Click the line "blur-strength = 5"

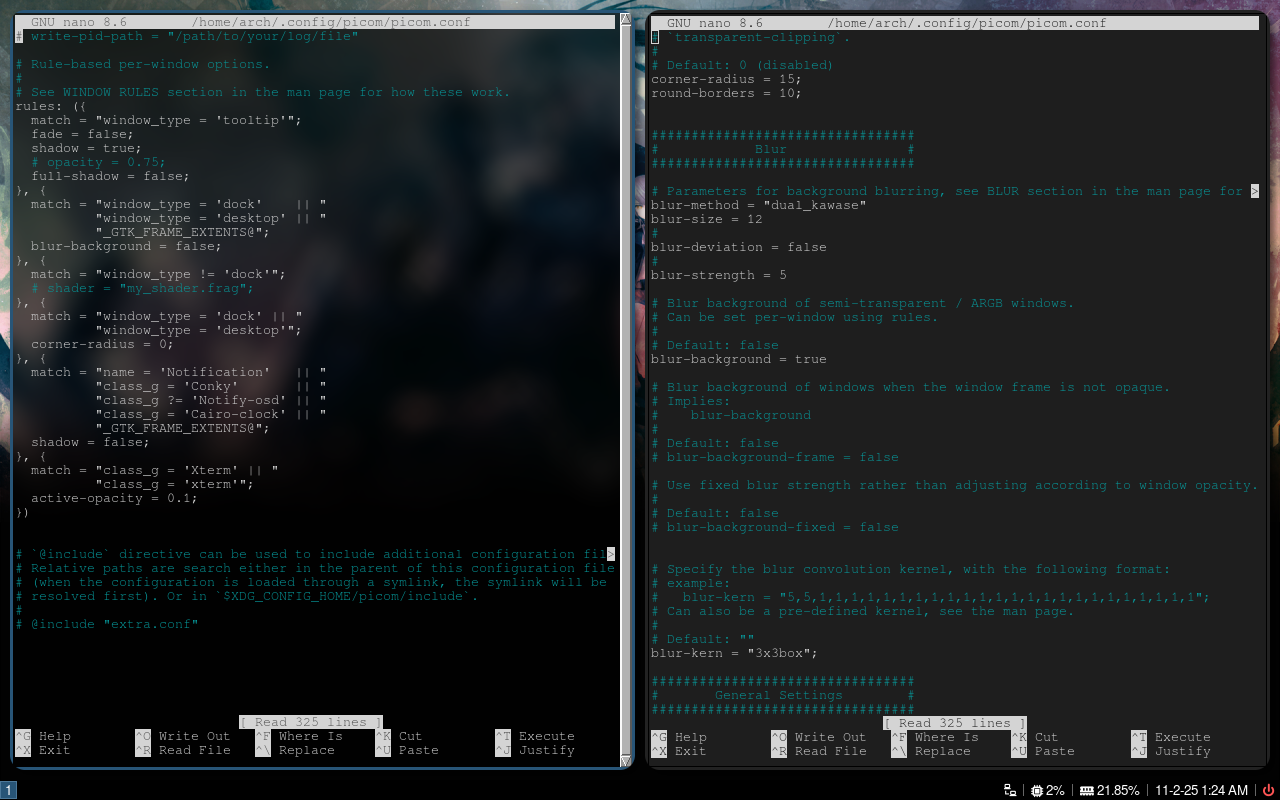[719, 275]
